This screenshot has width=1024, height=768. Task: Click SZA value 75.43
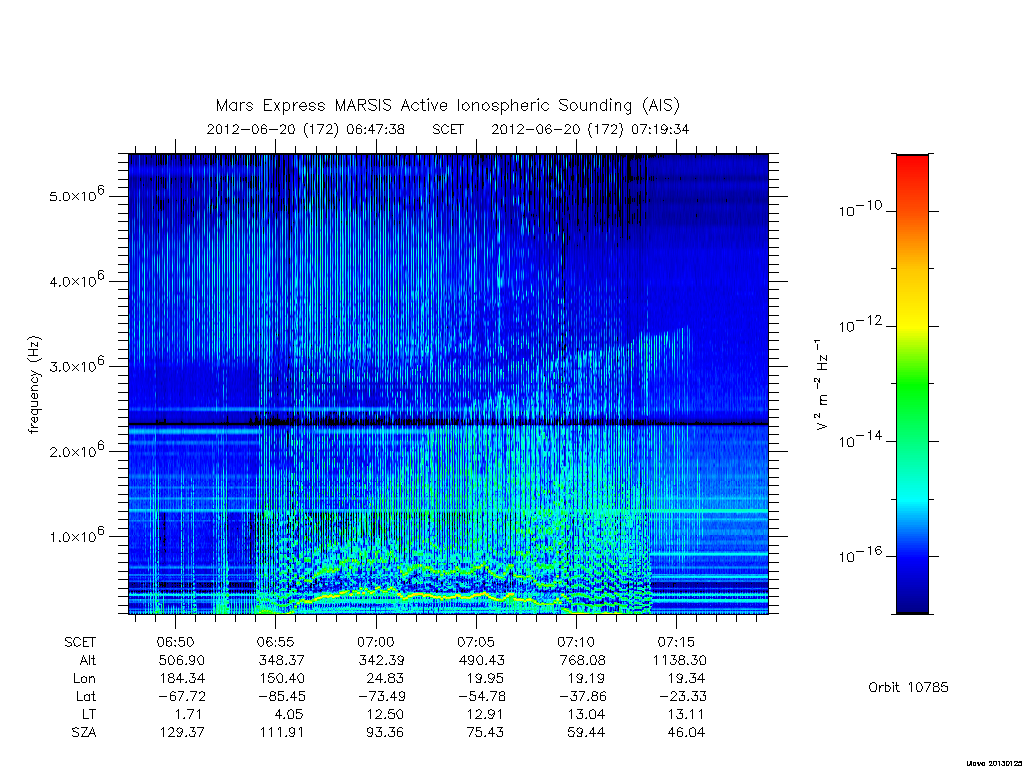coord(486,733)
